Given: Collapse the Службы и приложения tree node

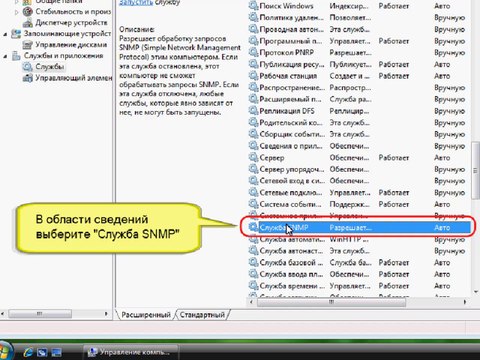Looking at the screenshot, I should 5,56.
